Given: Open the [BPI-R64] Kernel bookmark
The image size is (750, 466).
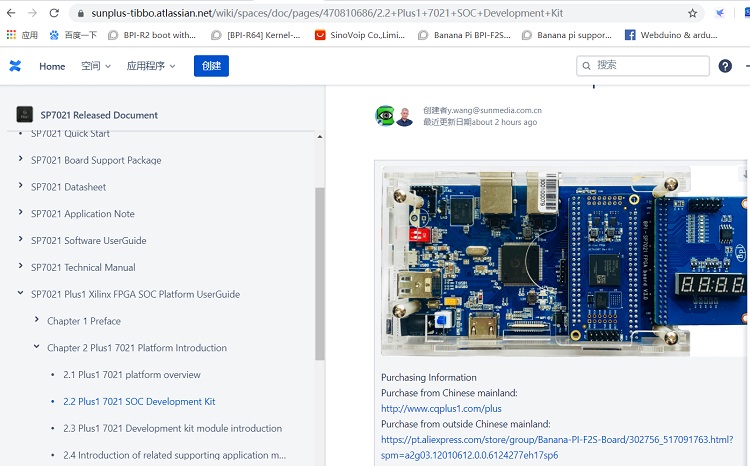Looking at the screenshot, I should (256, 35).
